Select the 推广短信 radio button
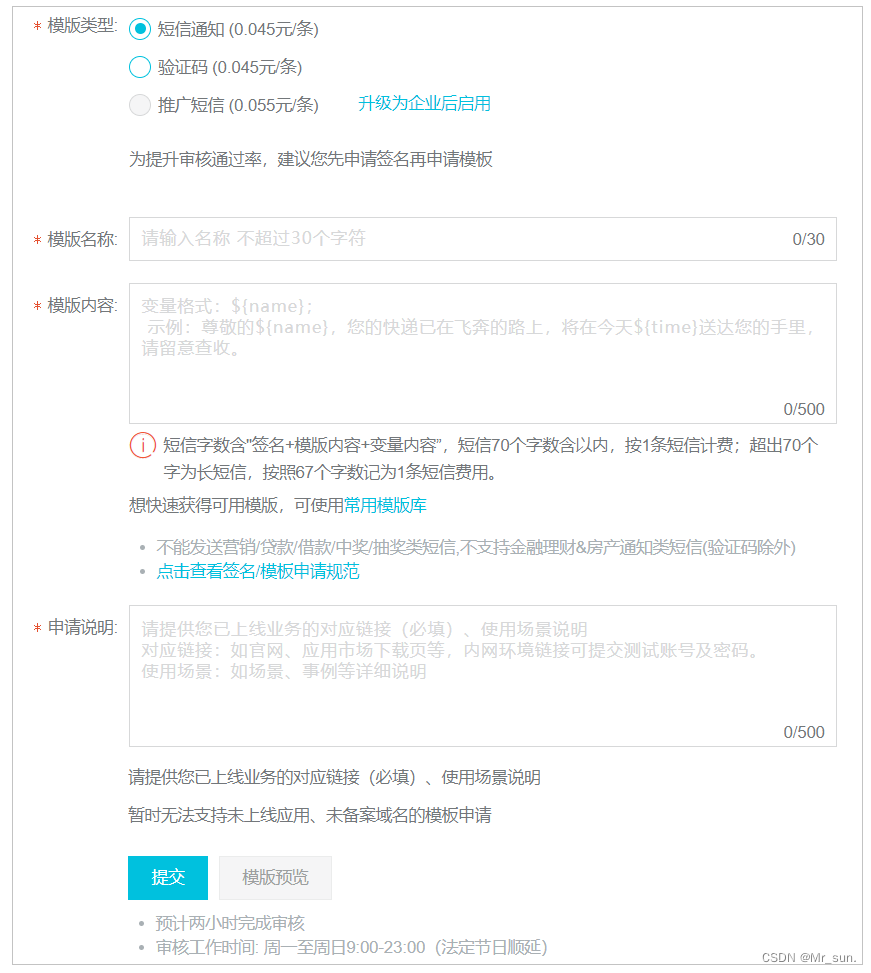 coord(139,104)
